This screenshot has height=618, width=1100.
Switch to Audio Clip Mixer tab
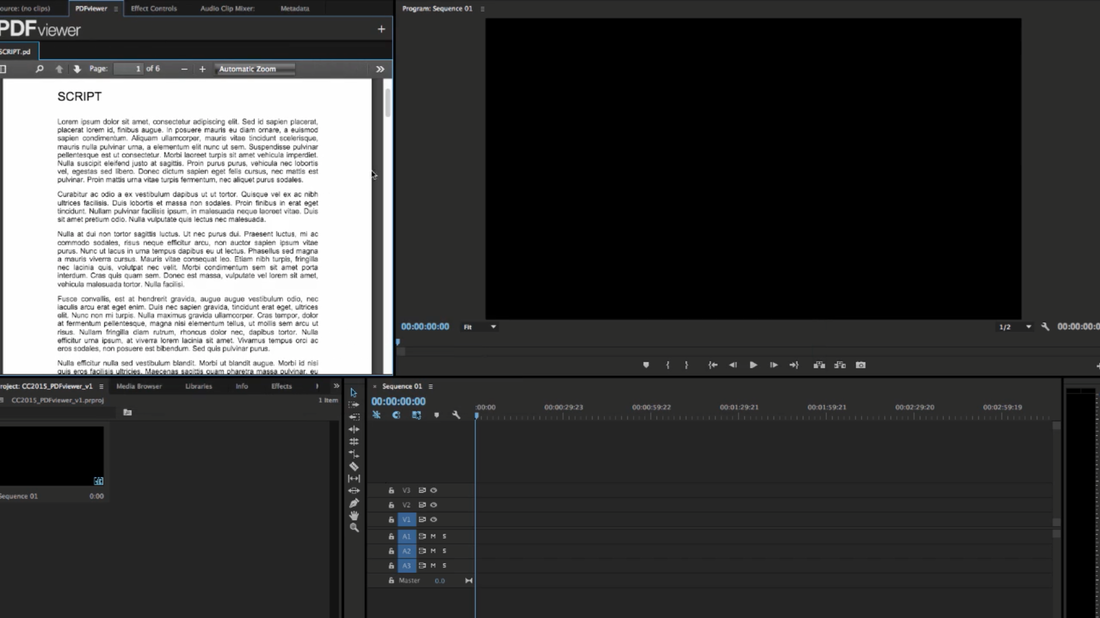[227, 8]
